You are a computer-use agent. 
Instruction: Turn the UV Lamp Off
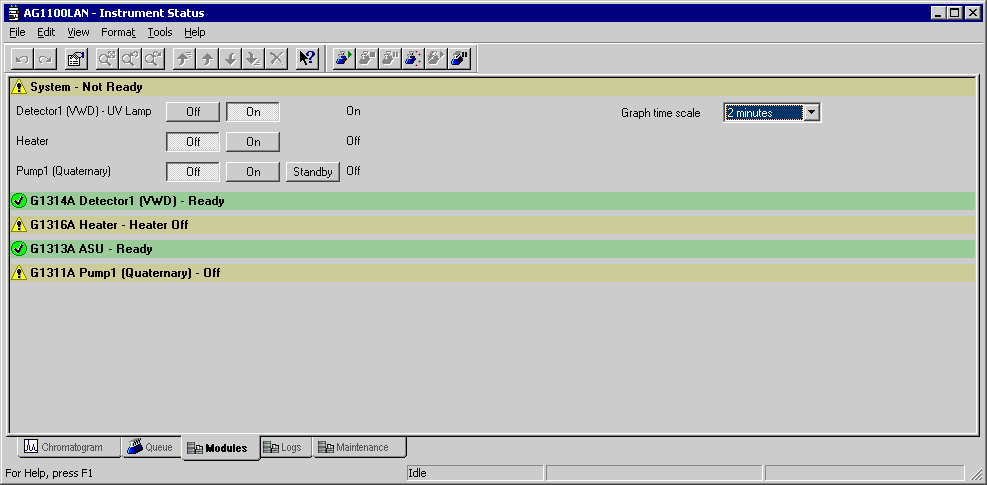point(193,111)
